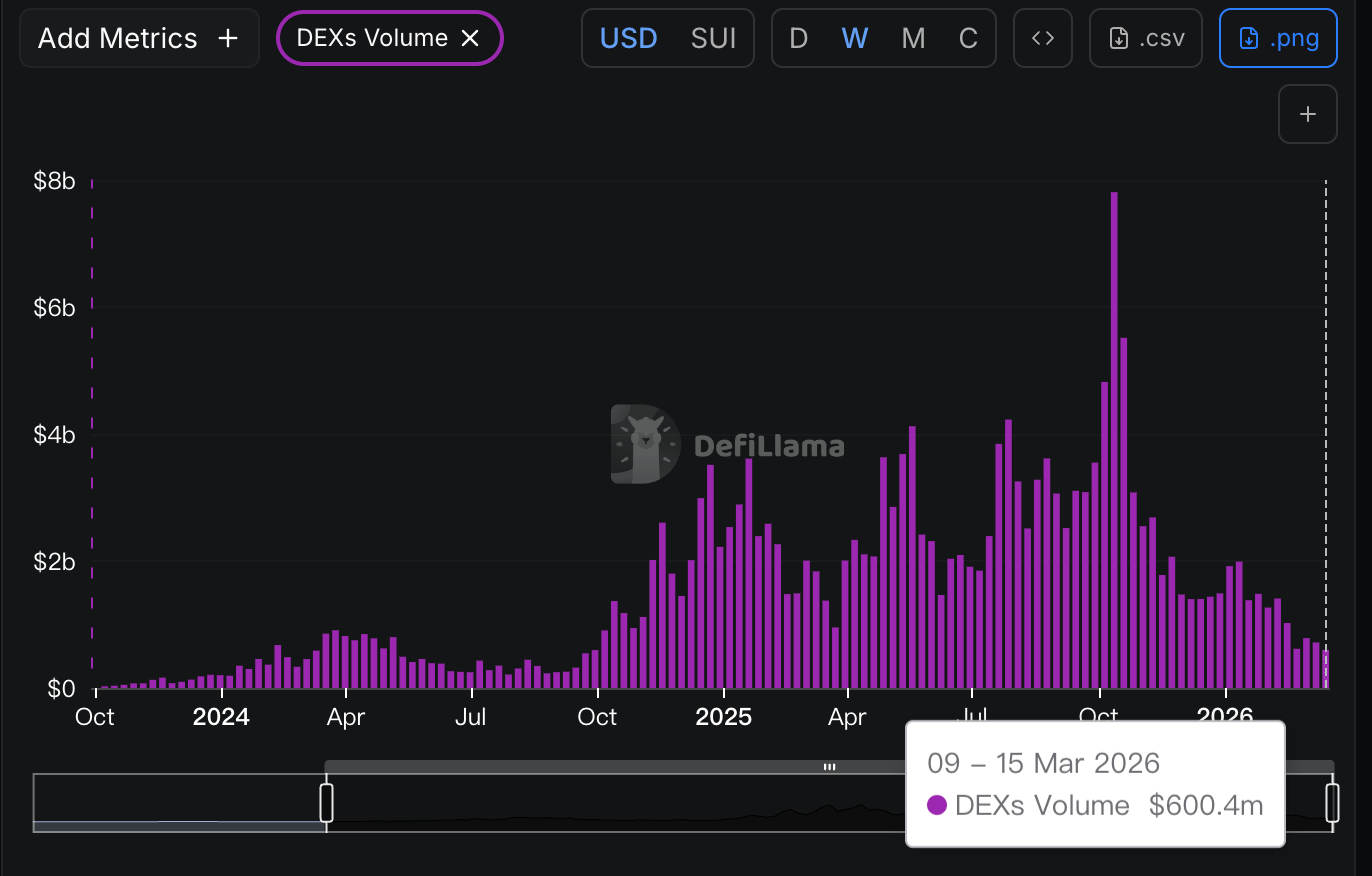Click the last bar for 09–15 Mar 2026
1372x876 pixels.
(x=1326, y=669)
